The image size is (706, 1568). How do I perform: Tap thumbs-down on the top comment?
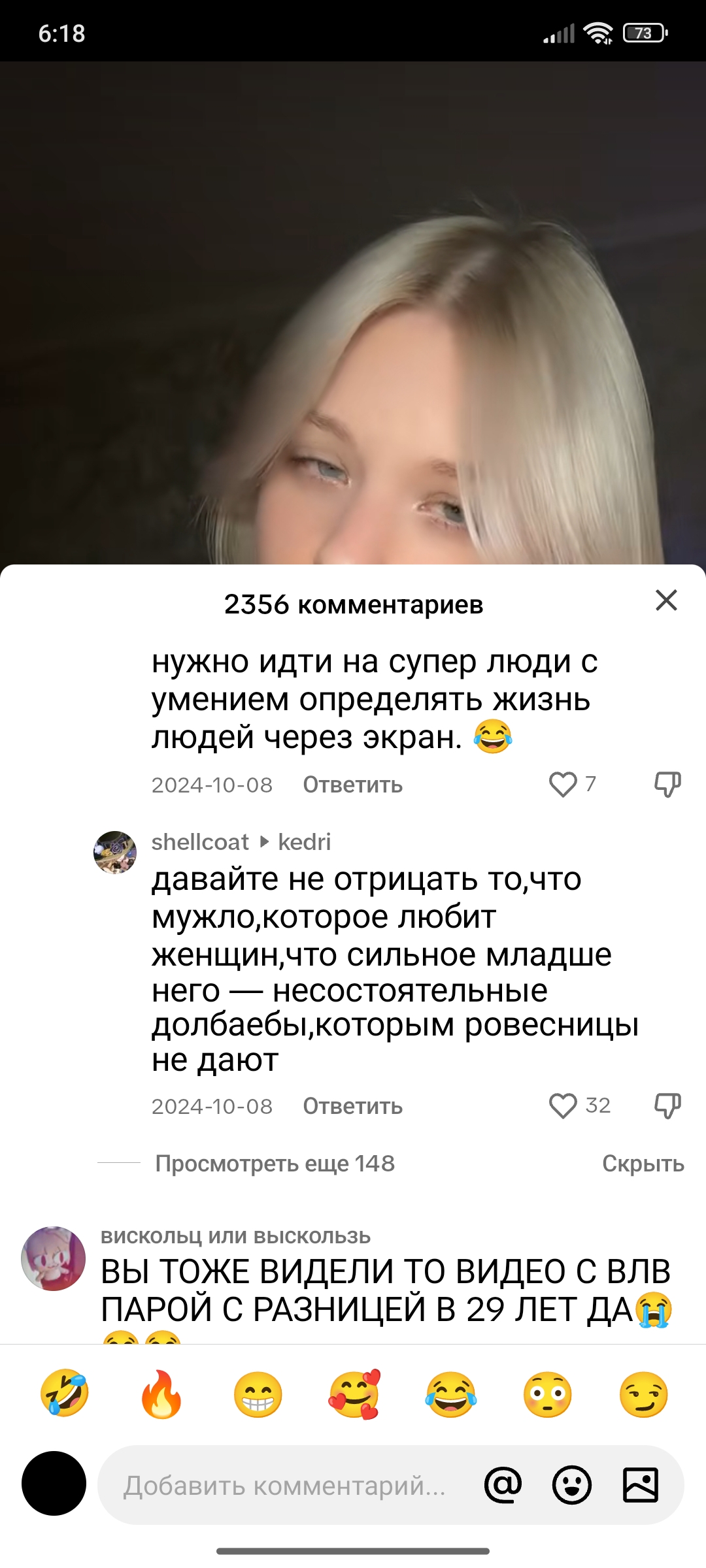(x=667, y=785)
